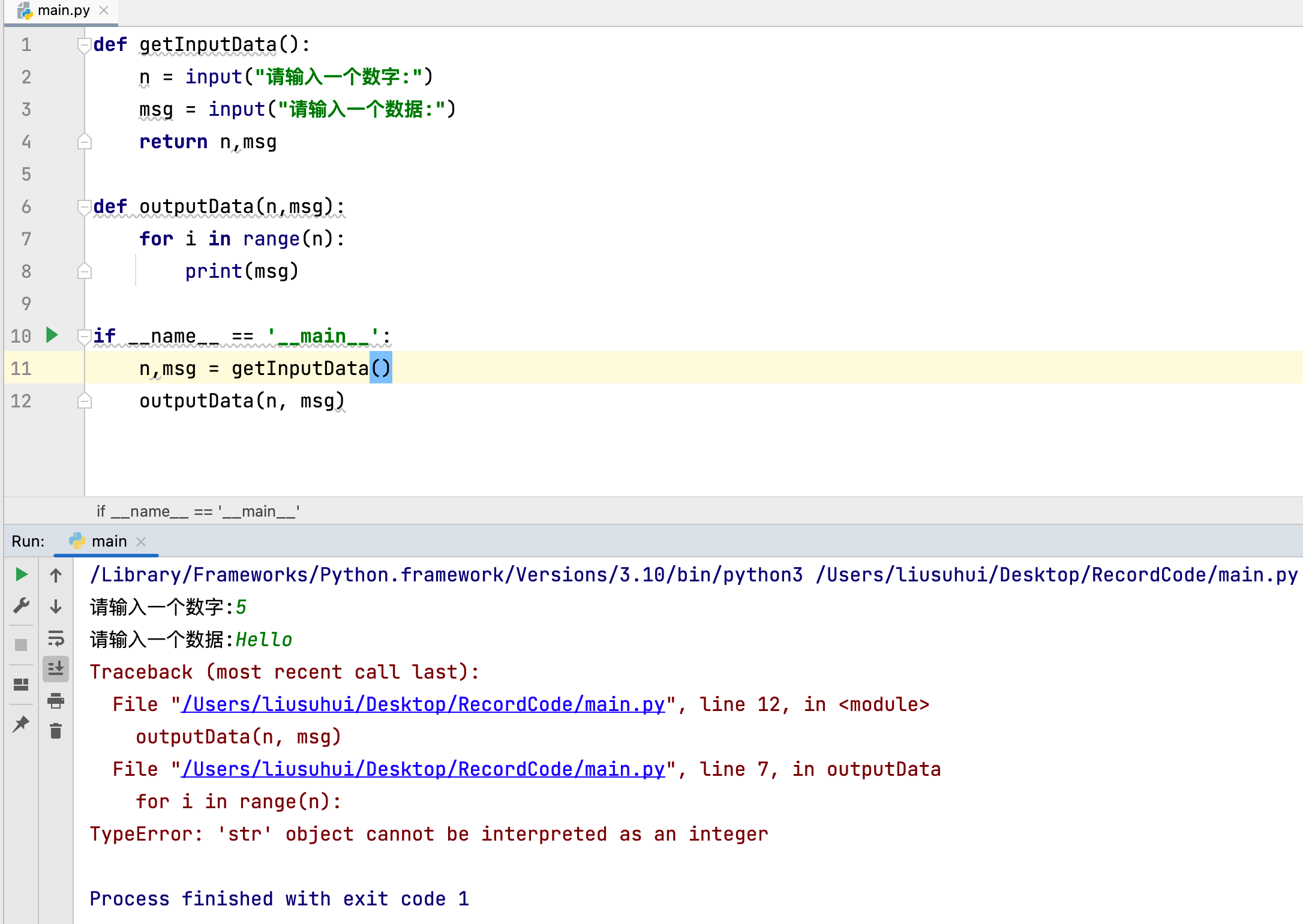Collapse fold end marker at line 4

point(85,142)
